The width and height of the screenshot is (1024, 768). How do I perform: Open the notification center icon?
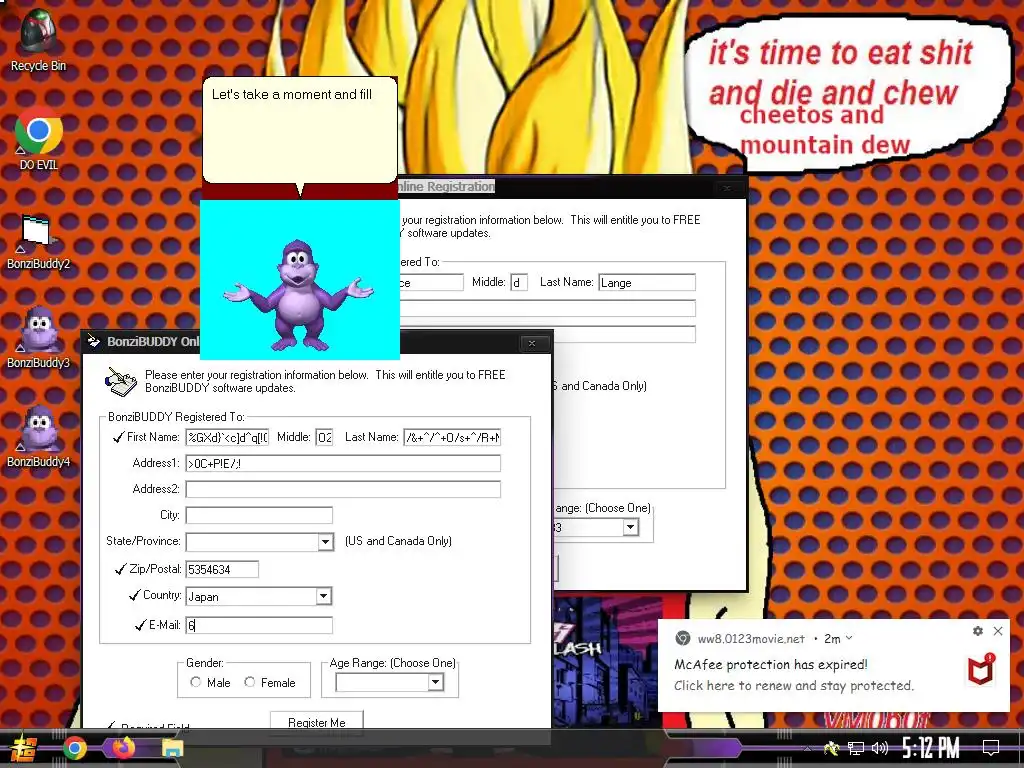991,747
